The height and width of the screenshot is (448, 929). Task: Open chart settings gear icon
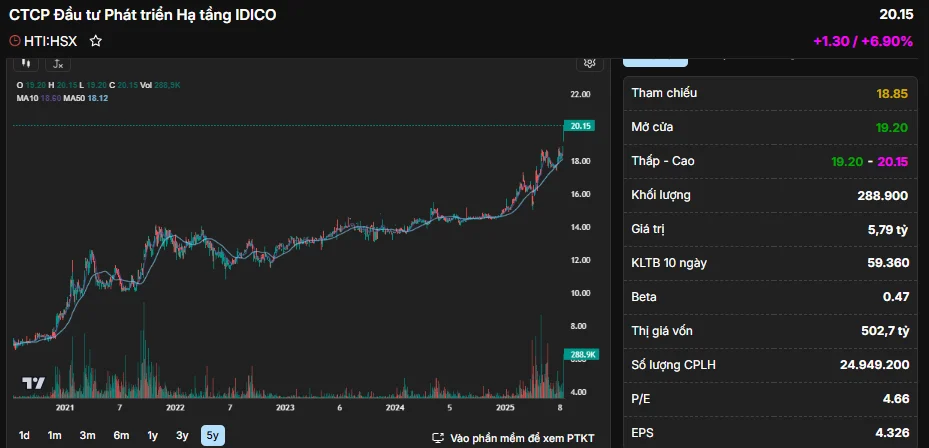pyautogui.click(x=591, y=63)
